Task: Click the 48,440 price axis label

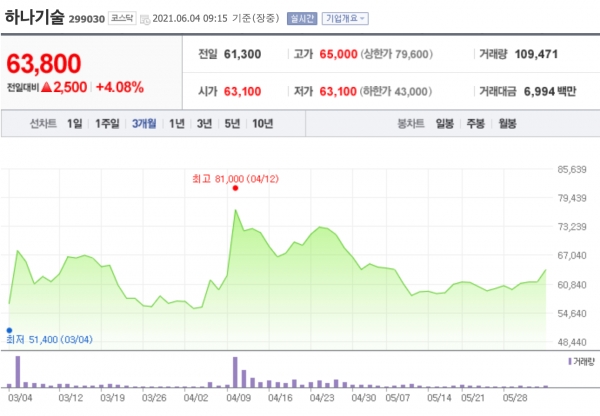Action: click(572, 342)
